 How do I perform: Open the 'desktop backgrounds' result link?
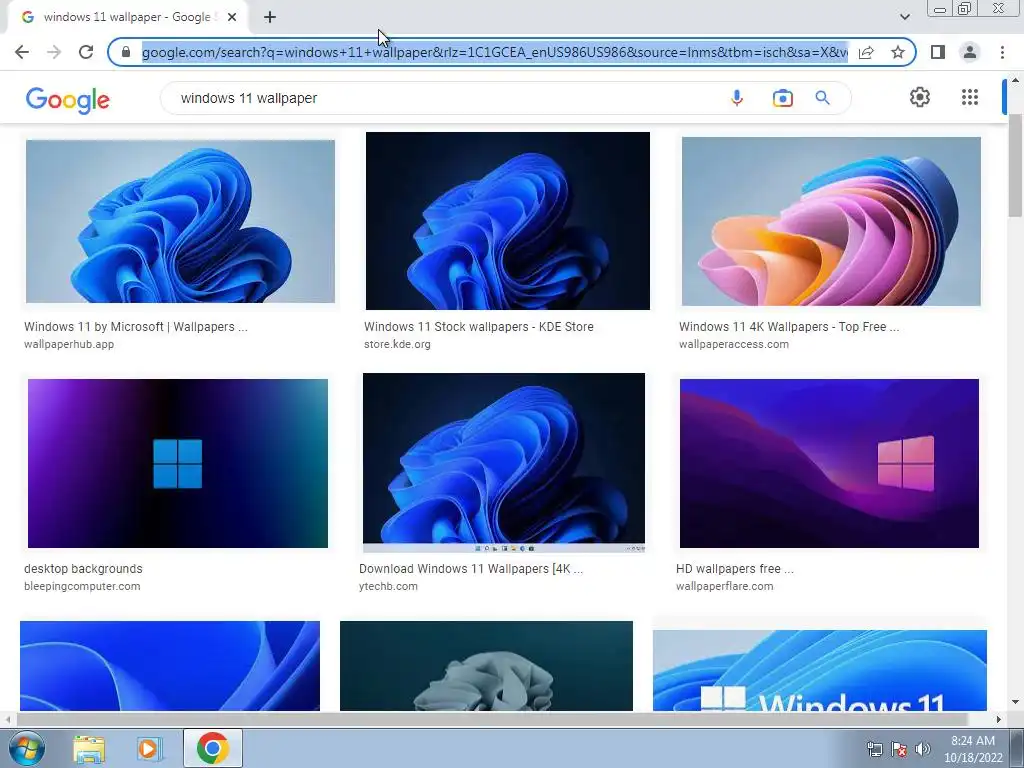(83, 569)
